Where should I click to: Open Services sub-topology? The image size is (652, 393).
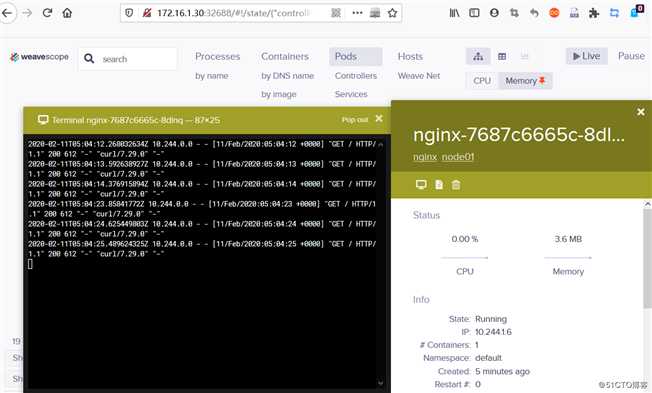tap(351, 94)
